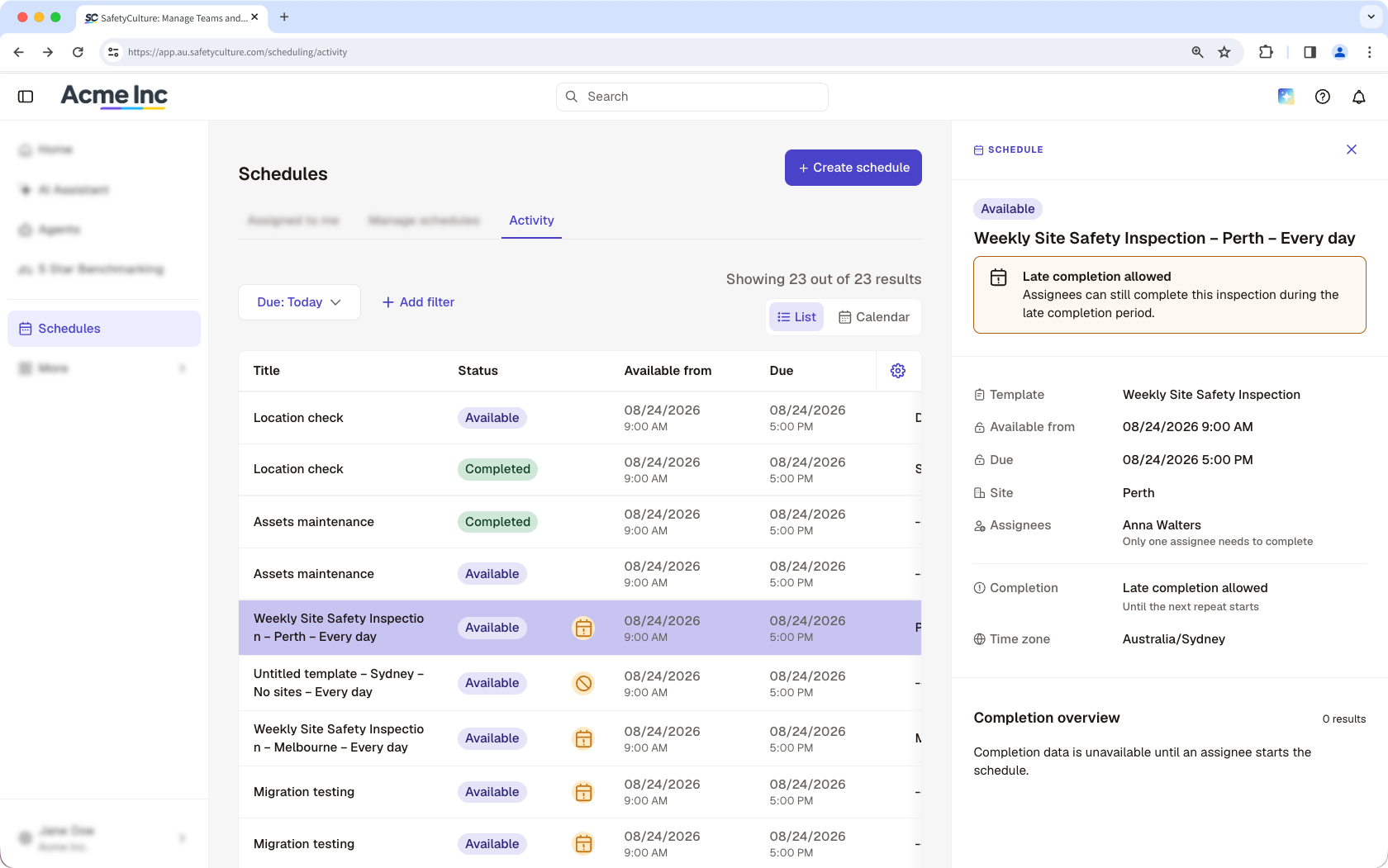Close the Schedule details panel
This screenshot has width=1388, height=868.
(x=1352, y=149)
